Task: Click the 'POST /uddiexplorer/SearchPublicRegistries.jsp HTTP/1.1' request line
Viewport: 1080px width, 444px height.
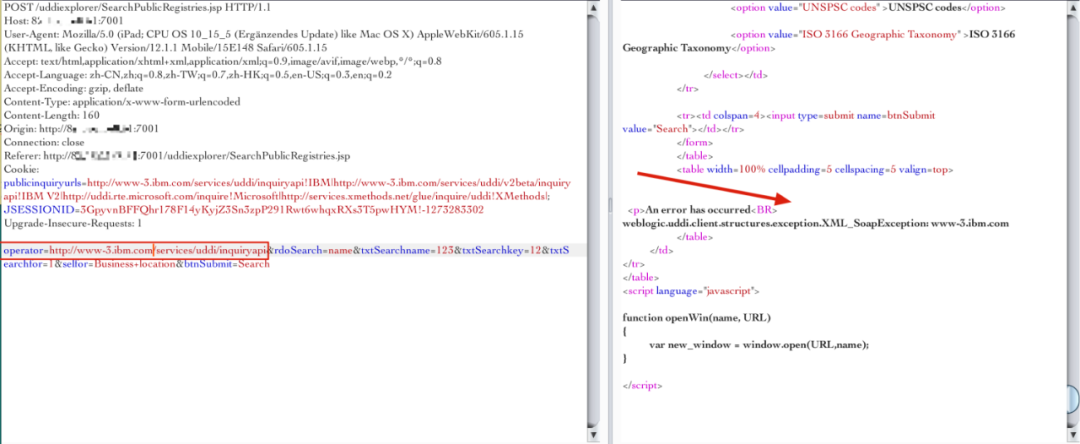Action: tap(136, 8)
